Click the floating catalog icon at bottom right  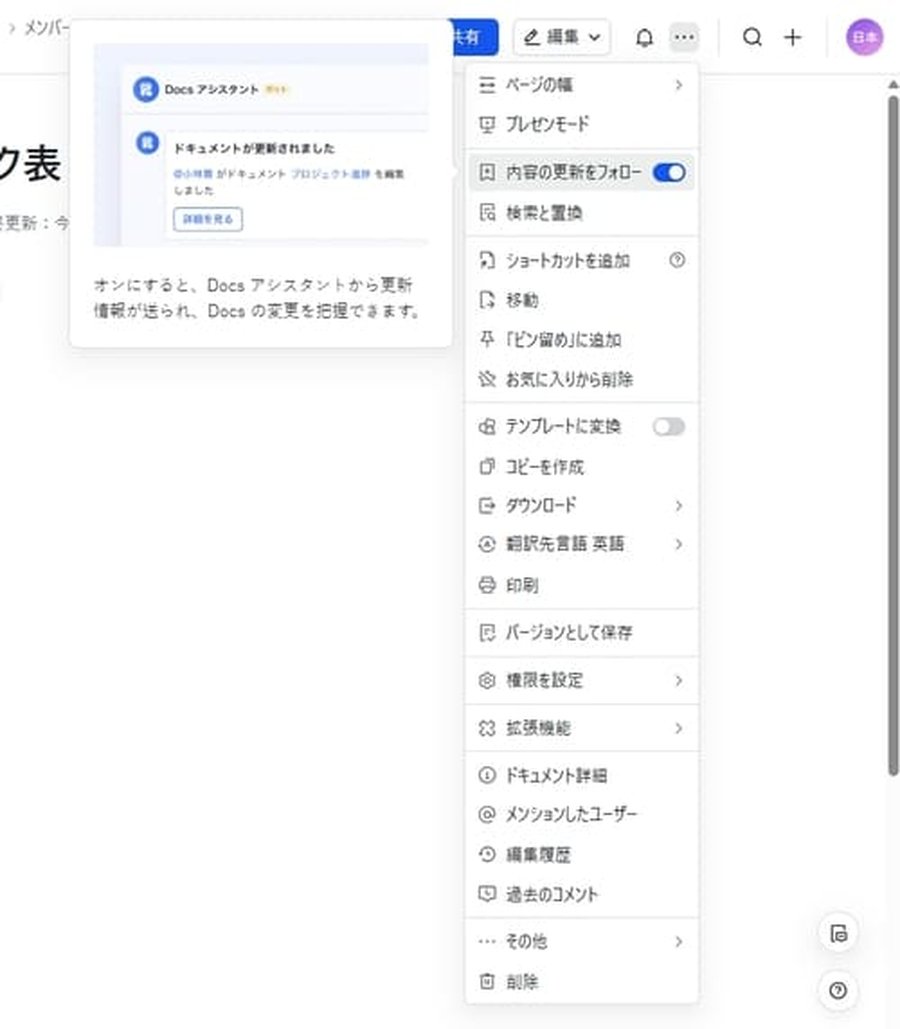[838, 932]
